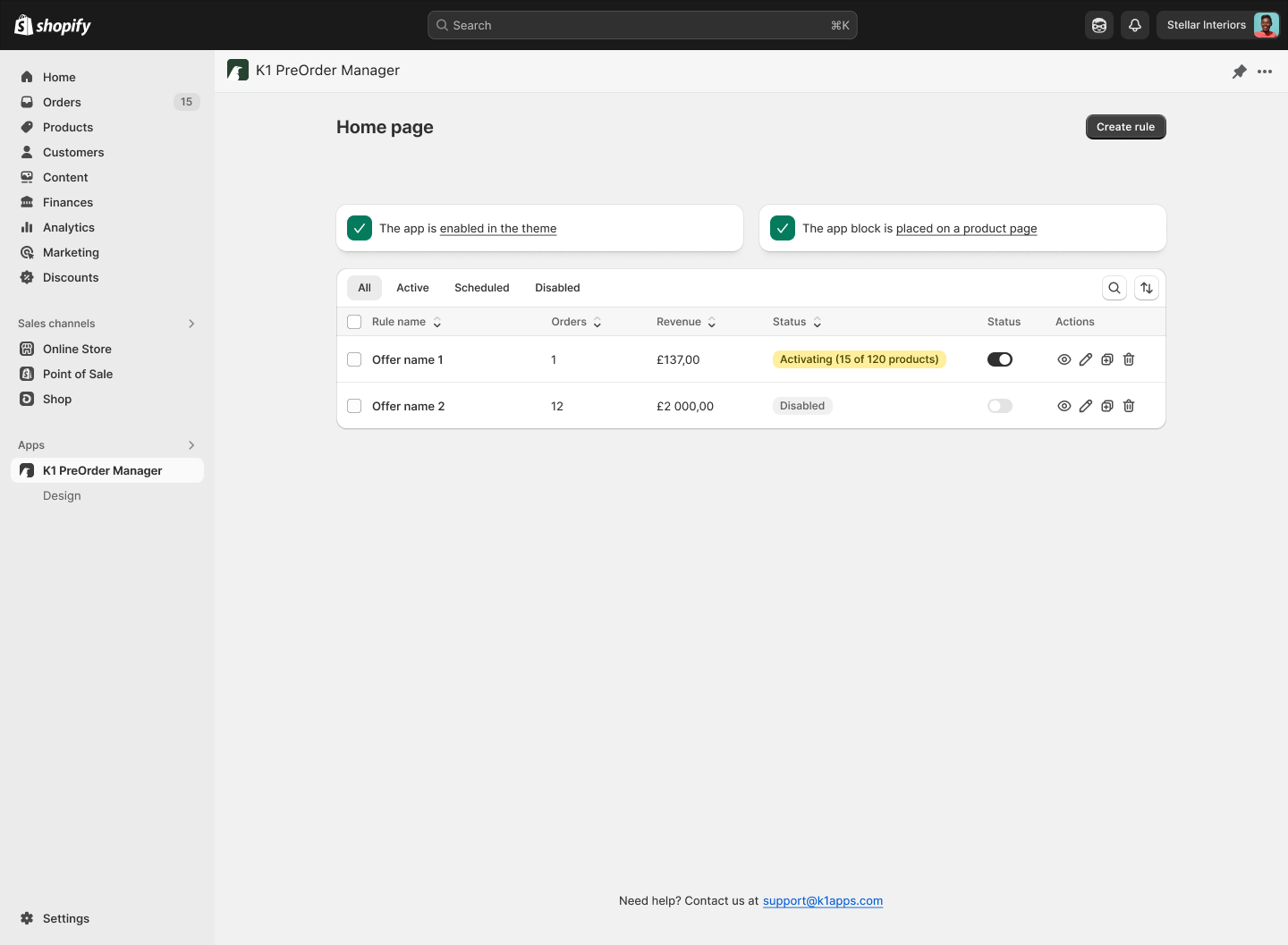Expand the Sales channels section
The height and width of the screenshot is (945, 1288).
click(191, 323)
